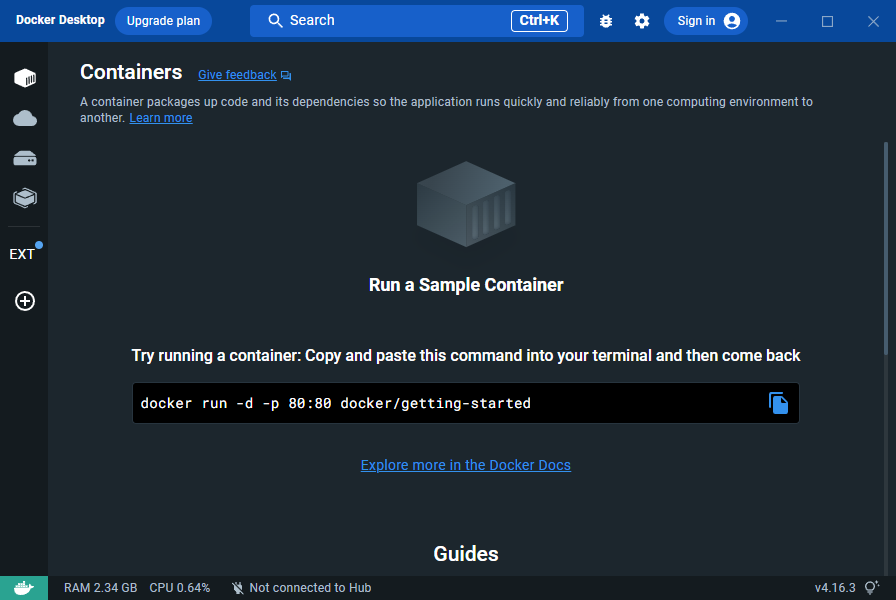
Task: Click the Run a Sample Container heading
Action: 466,285
